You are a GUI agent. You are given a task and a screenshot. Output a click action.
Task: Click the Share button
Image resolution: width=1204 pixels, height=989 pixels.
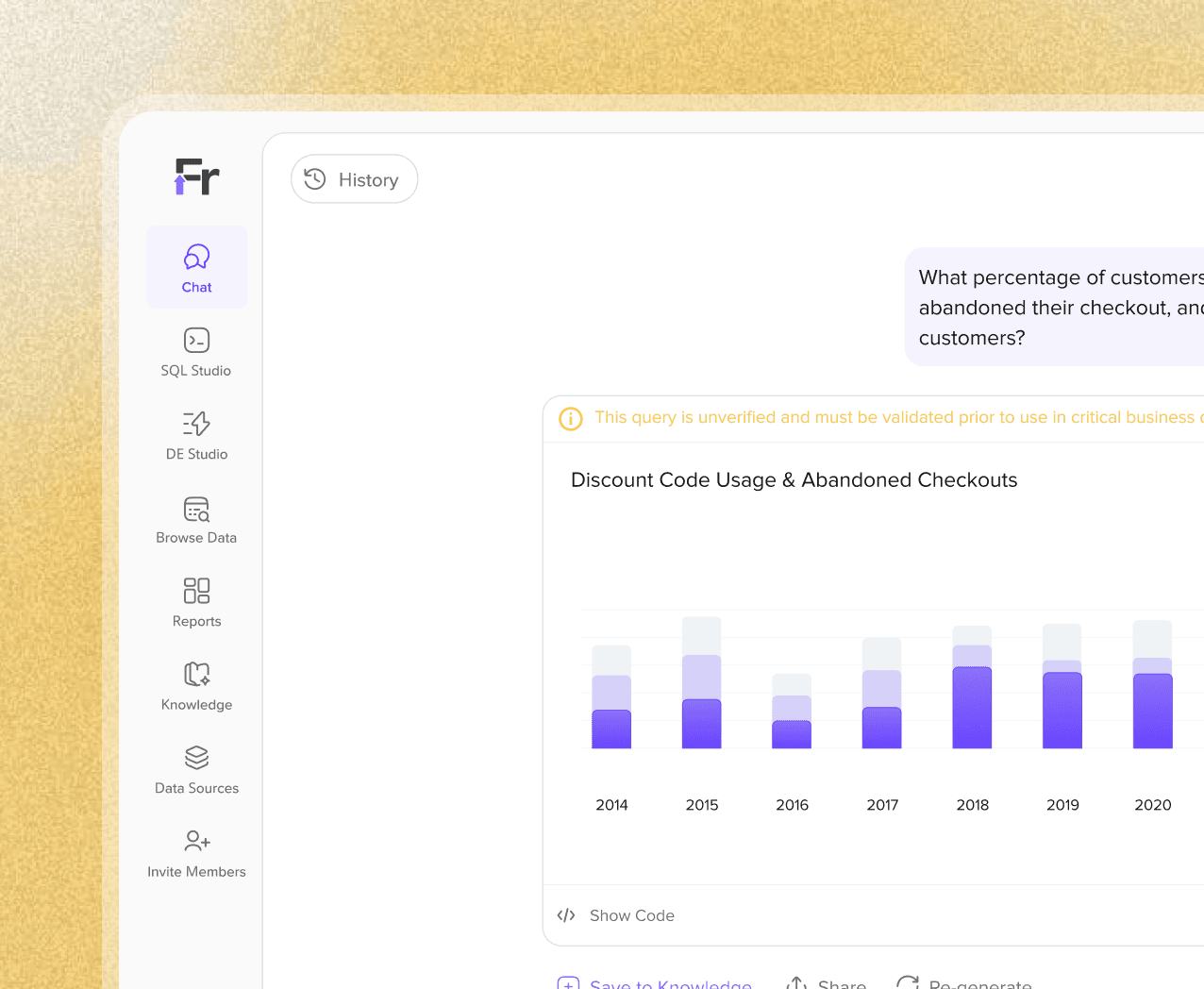(827, 984)
